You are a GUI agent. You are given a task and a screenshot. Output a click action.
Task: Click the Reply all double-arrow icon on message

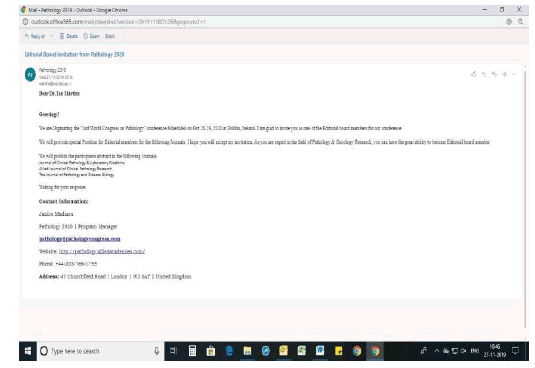(494, 74)
